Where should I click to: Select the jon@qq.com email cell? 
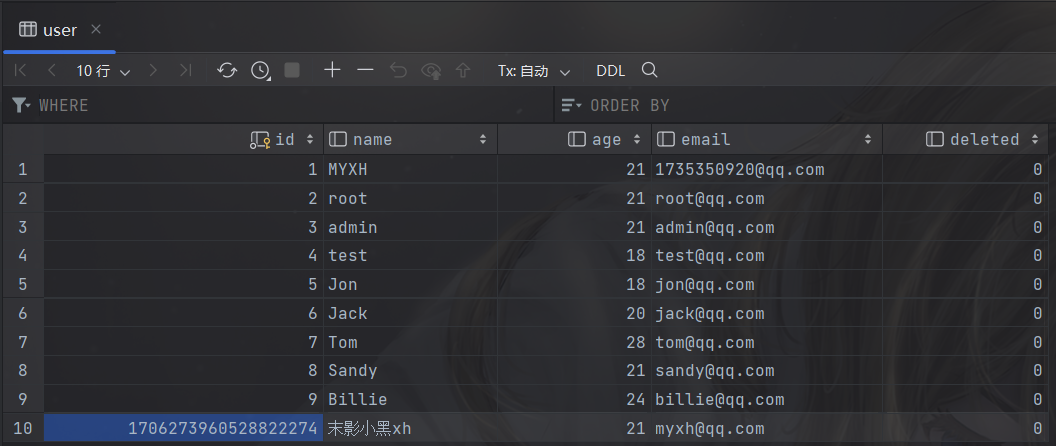tap(766, 284)
